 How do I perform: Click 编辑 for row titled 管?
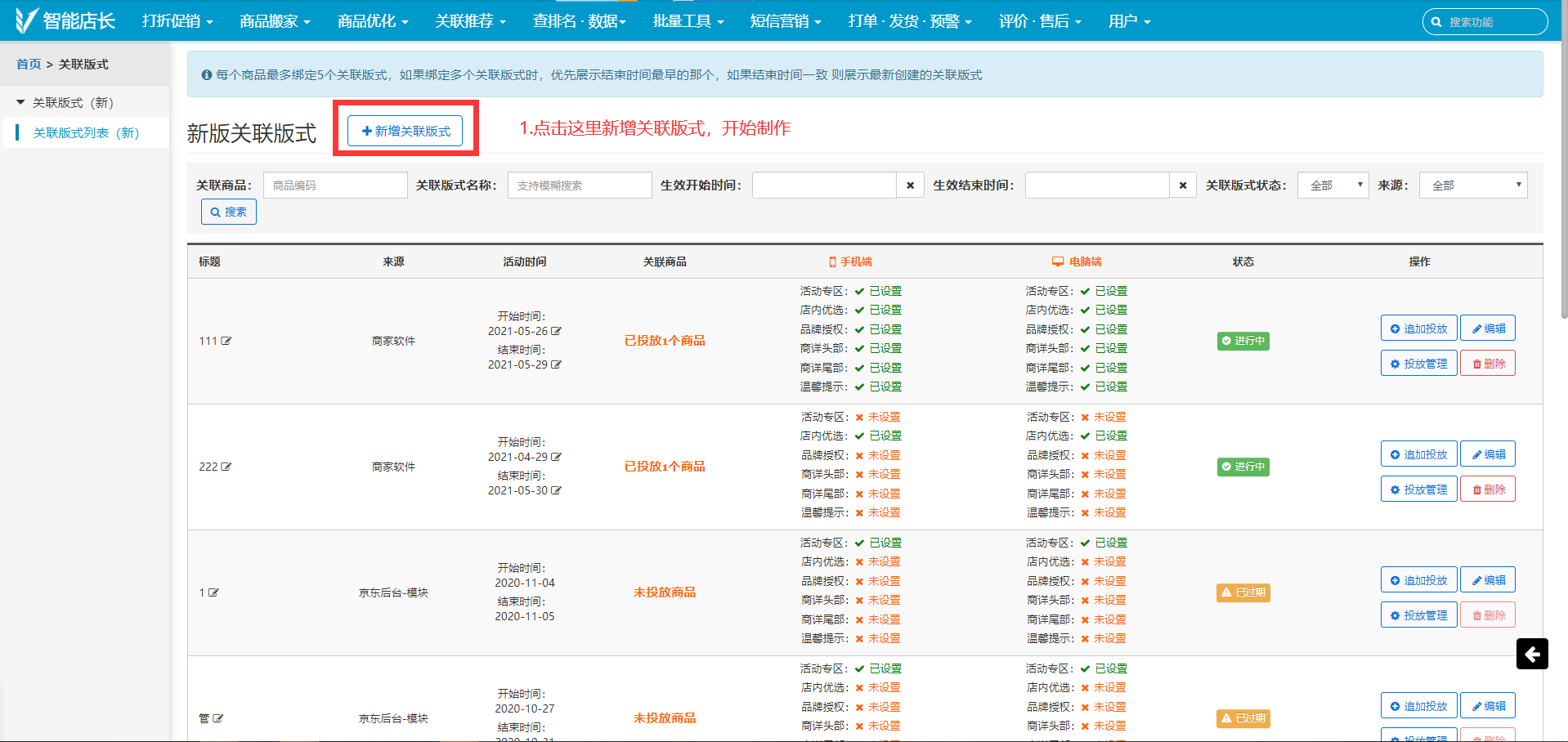pyautogui.click(x=1488, y=706)
